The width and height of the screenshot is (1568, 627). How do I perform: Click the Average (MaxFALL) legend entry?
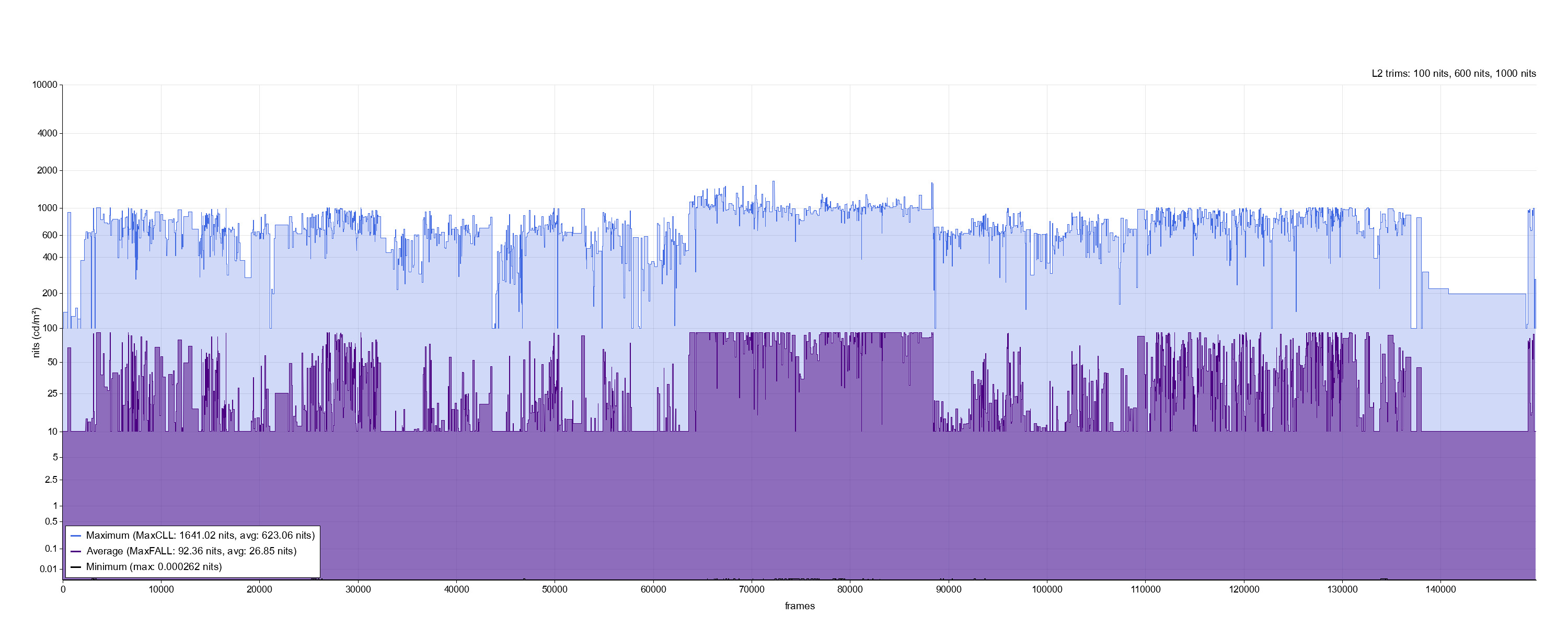point(191,552)
